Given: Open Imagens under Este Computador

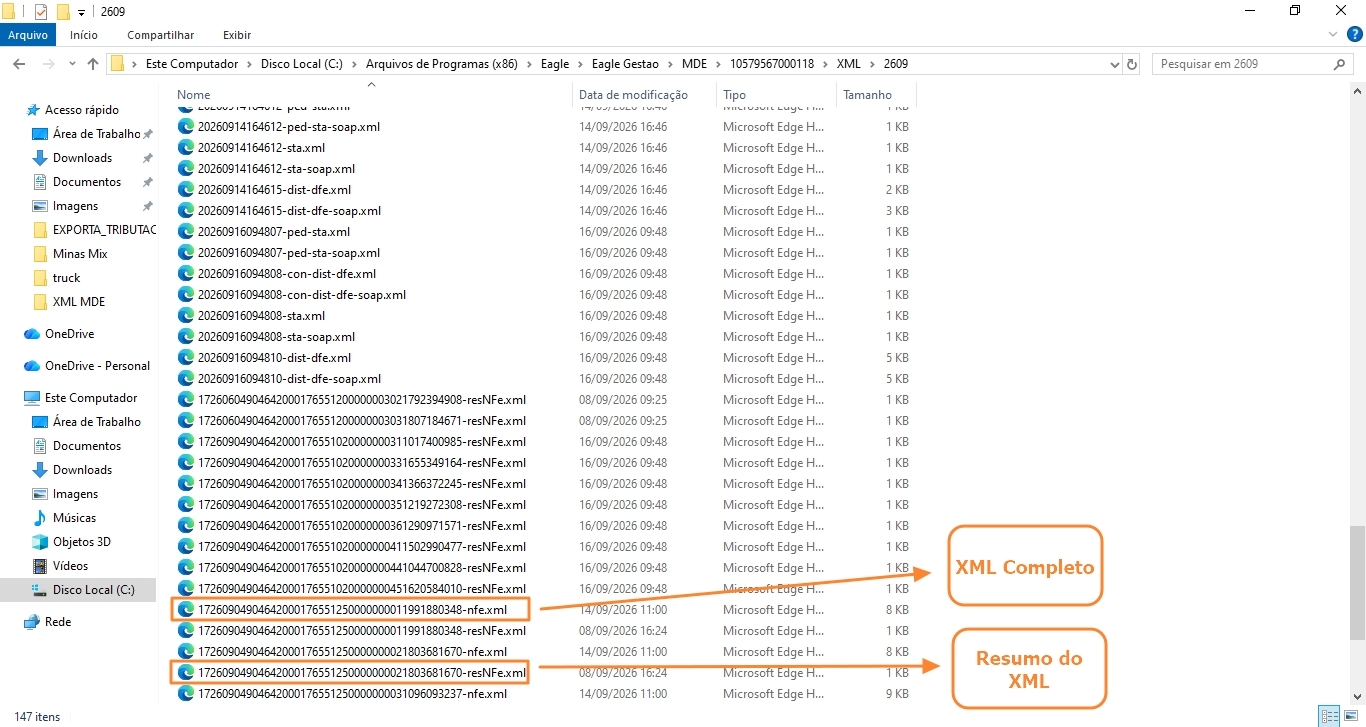Looking at the screenshot, I should (x=75, y=494).
